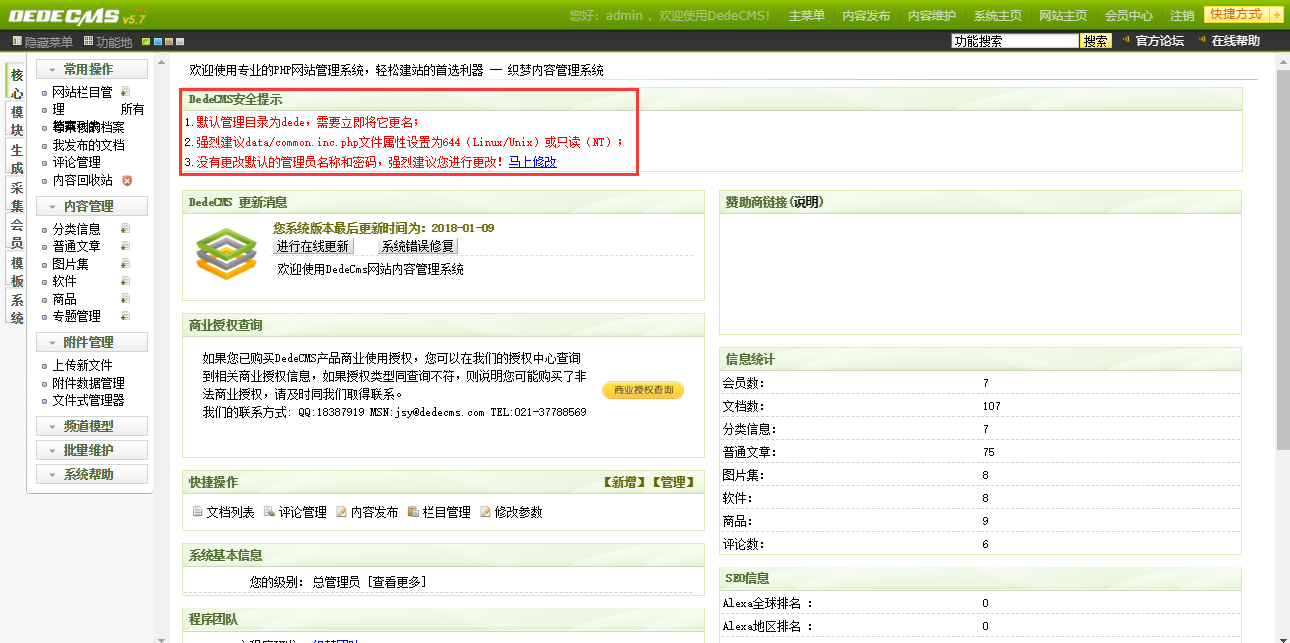Screen dimensions: 1290x643
Task: Click the add icon next to 分类信息
Action: [x=125, y=229]
